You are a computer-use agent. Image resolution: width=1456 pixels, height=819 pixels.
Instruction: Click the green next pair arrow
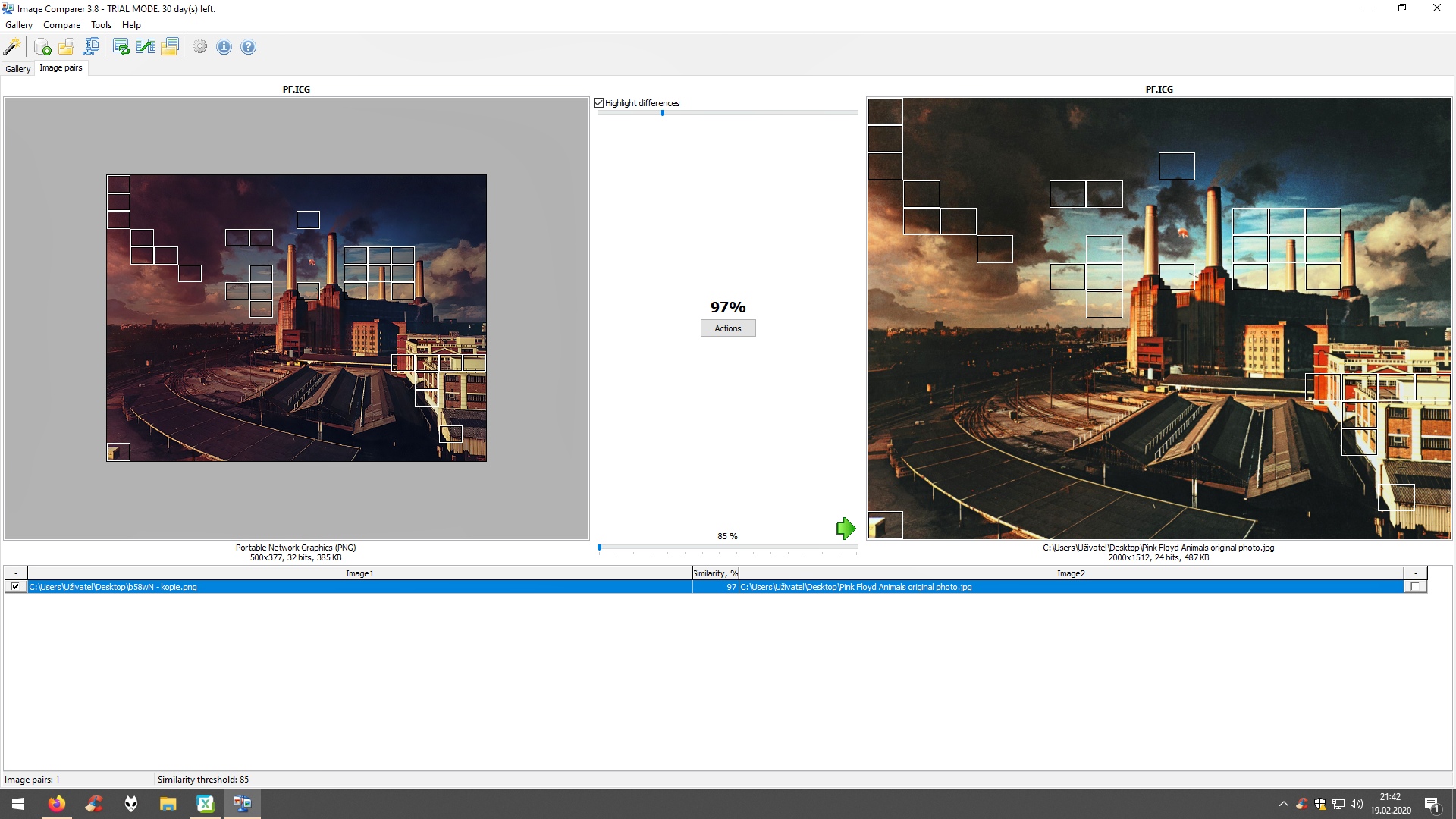(x=846, y=529)
